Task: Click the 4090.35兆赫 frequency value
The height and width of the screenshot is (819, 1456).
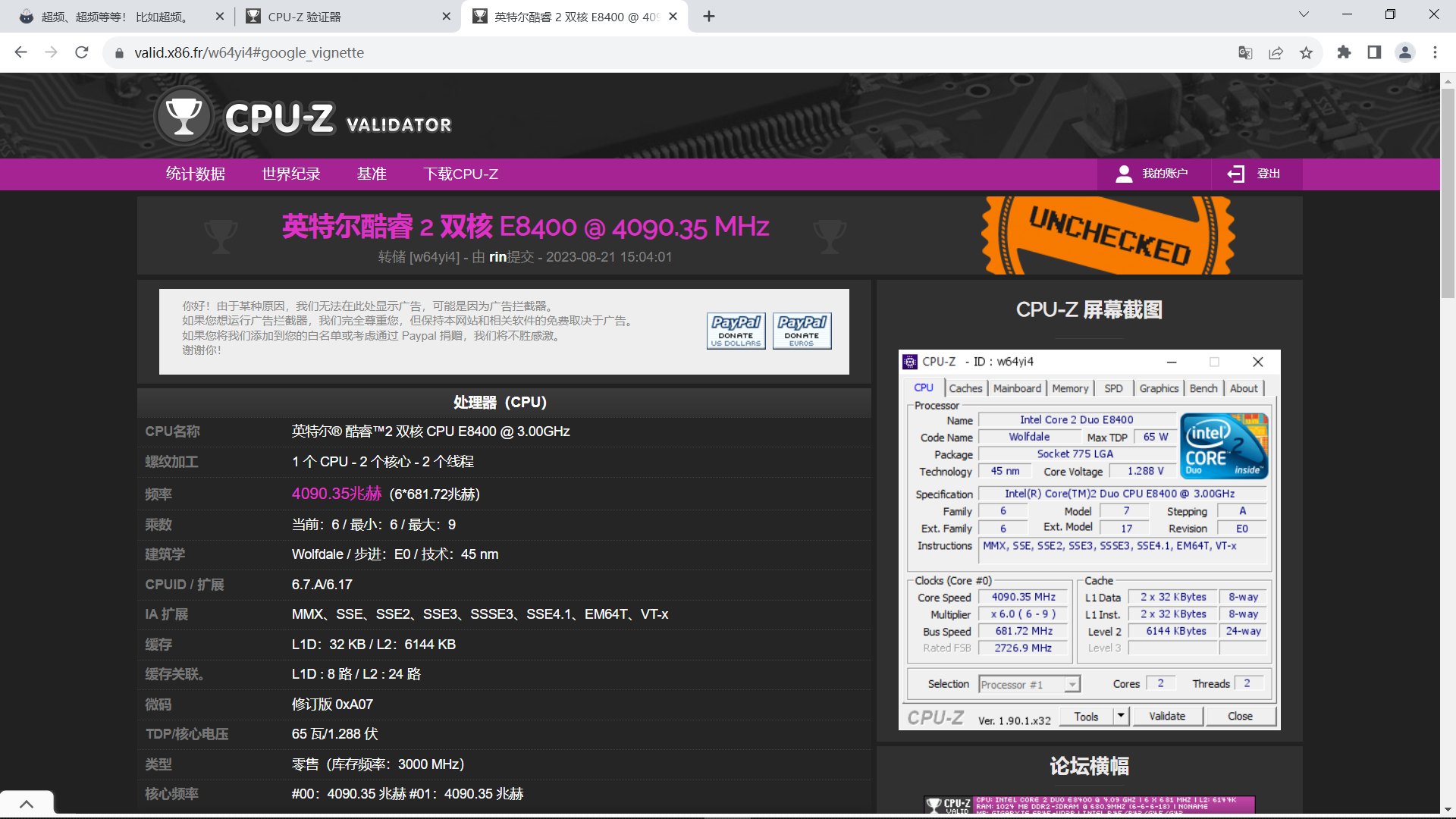Action: tap(337, 494)
